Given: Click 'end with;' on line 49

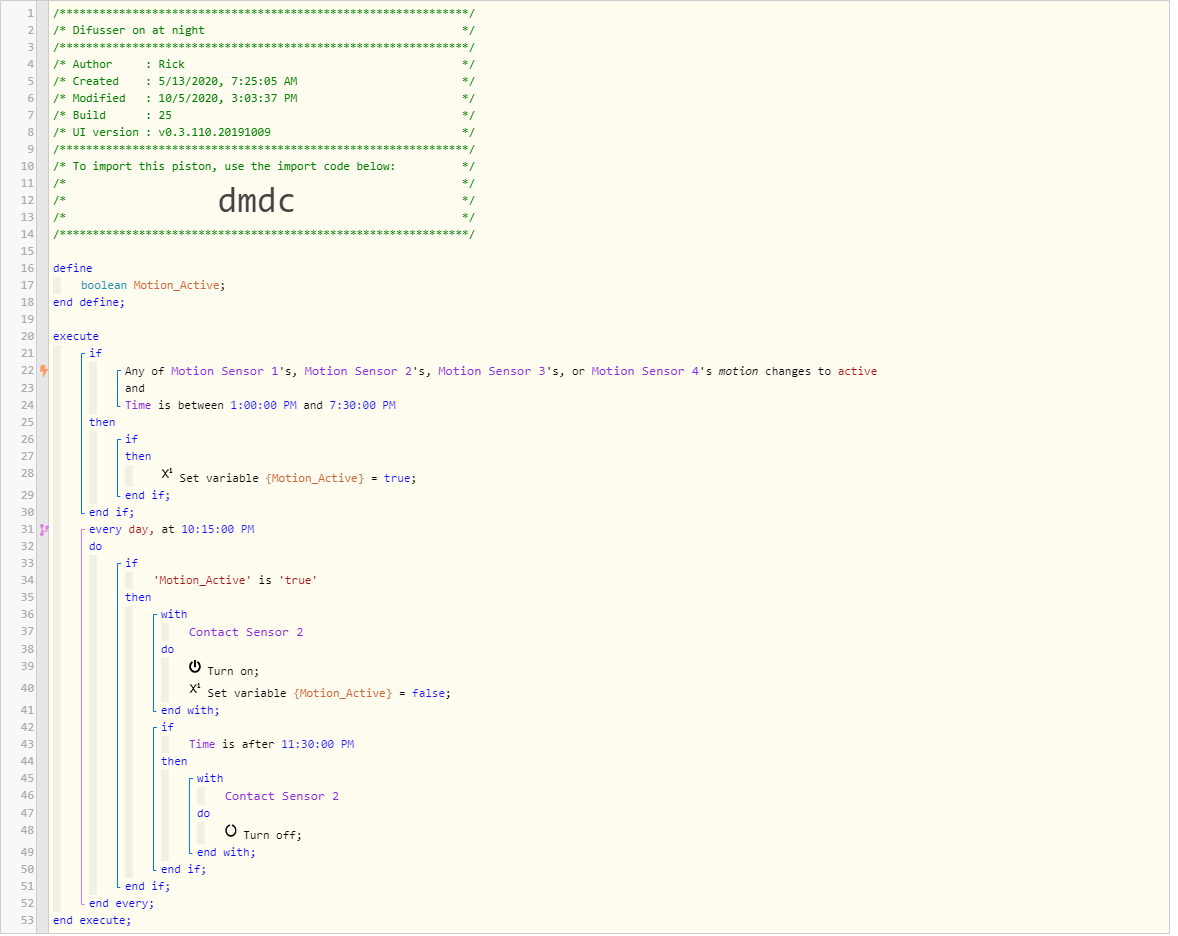Looking at the screenshot, I should [226, 853].
